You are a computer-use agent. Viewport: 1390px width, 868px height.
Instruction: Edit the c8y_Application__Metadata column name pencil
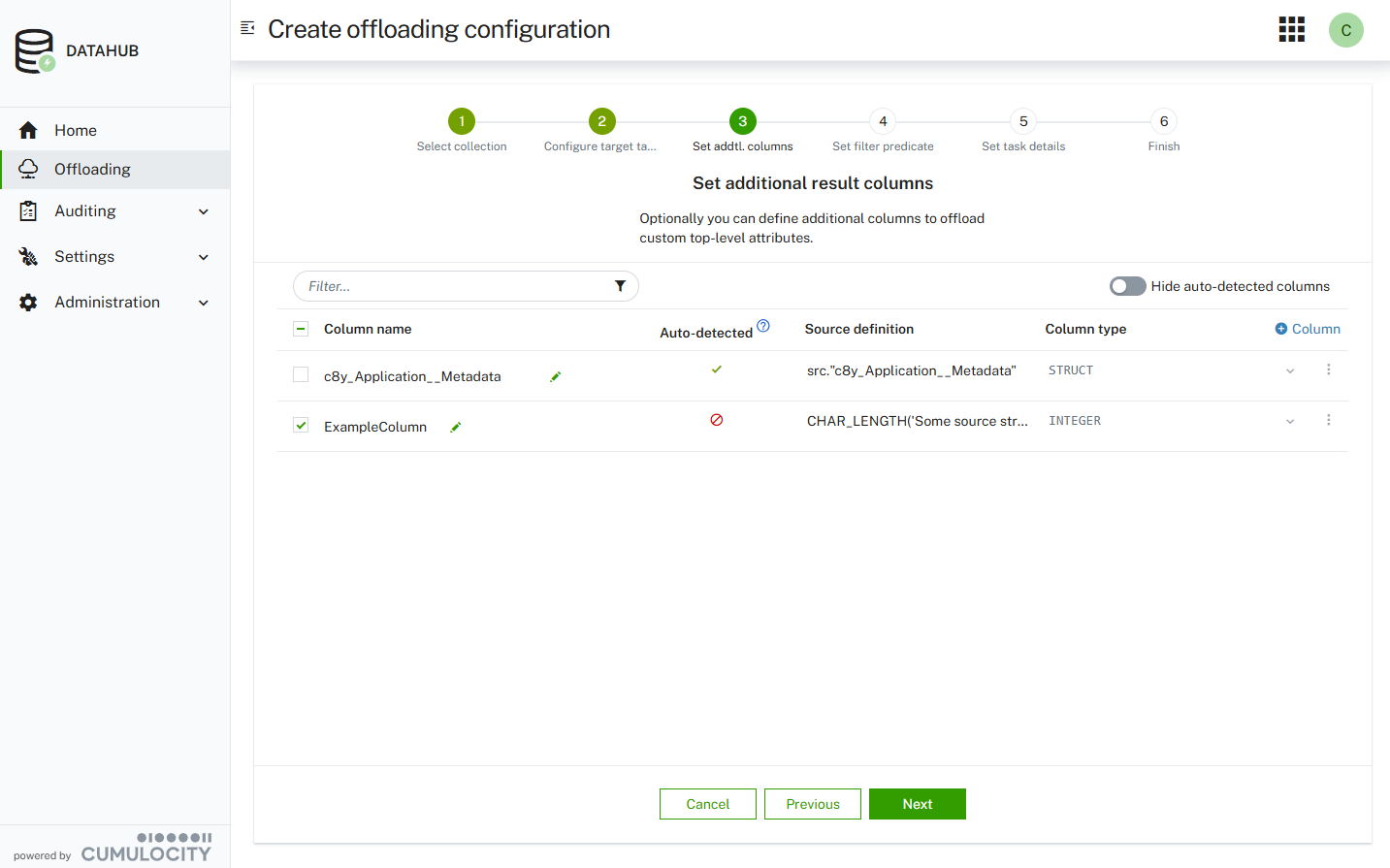point(556,376)
